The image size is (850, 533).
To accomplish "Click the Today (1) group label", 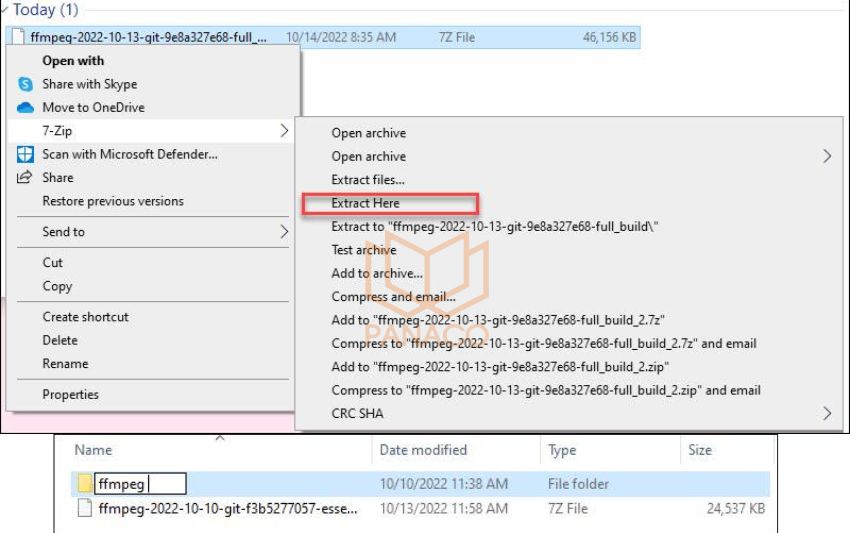I will click(x=46, y=9).
